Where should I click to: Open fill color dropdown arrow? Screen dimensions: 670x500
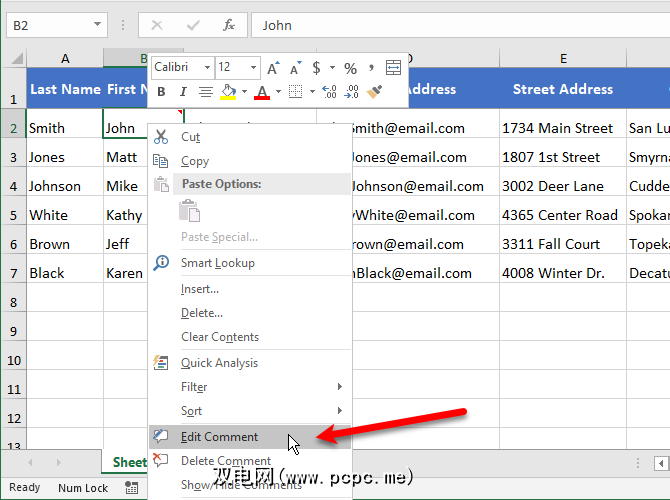[x=244, y=91]
